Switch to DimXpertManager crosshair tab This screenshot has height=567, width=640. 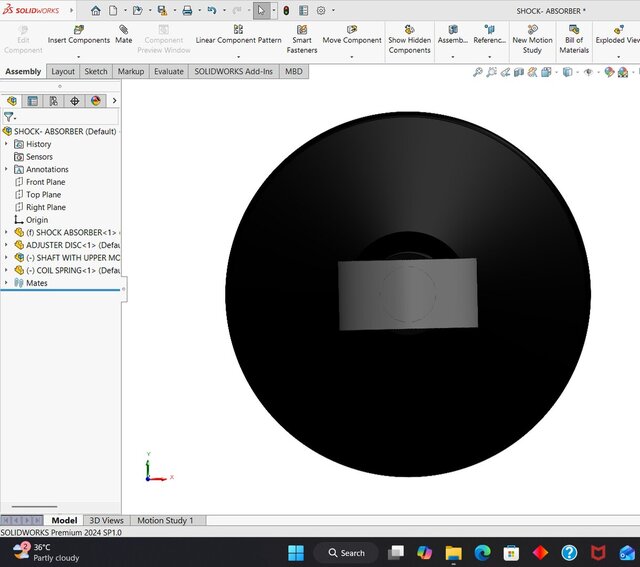tap(75, 101)
